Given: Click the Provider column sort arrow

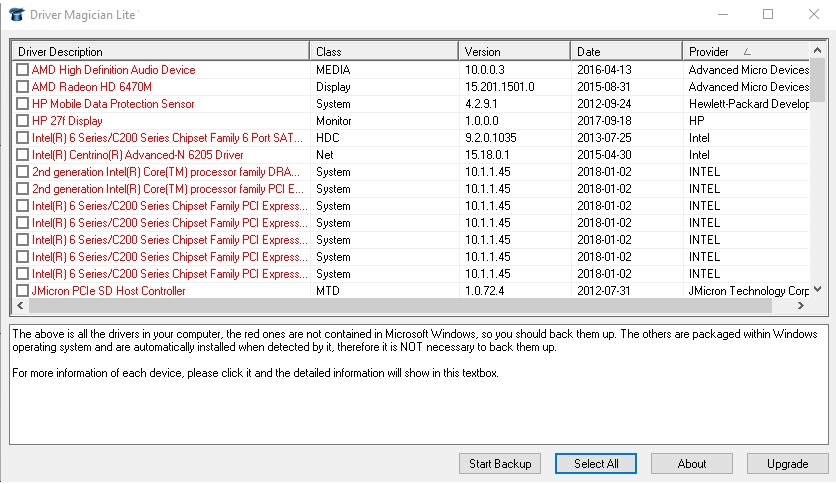Looking at the screenshot, I should tap(748, 51).
